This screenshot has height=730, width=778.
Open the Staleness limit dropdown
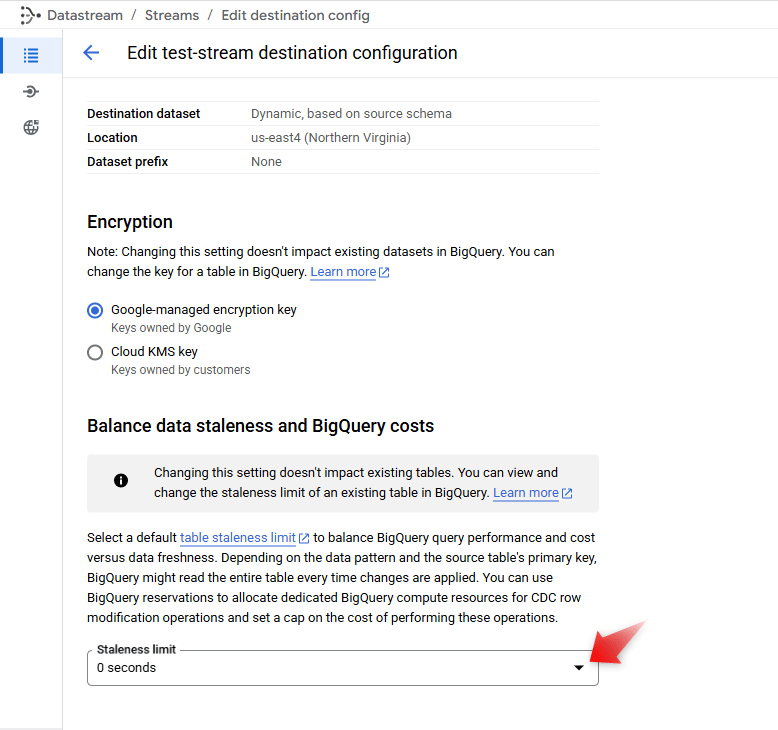(343, 668)
